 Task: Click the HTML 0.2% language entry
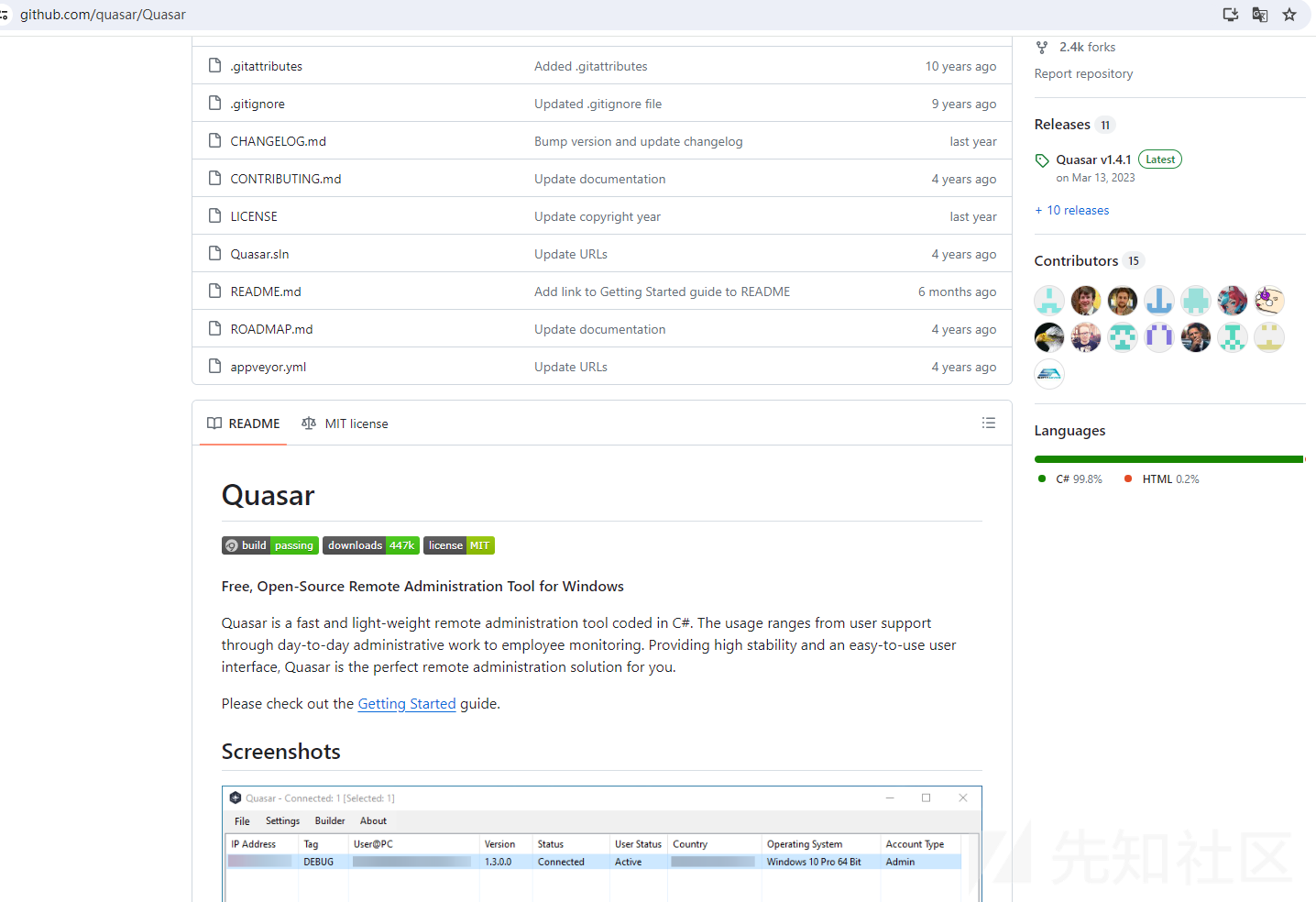tap(1162, 478)
